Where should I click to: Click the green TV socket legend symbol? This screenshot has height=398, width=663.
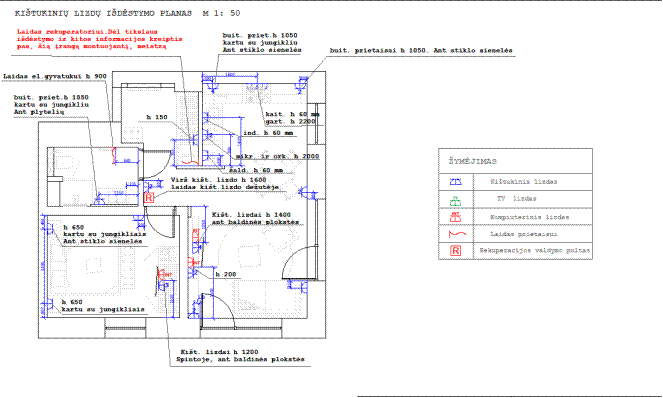click(x=455, y=201)
